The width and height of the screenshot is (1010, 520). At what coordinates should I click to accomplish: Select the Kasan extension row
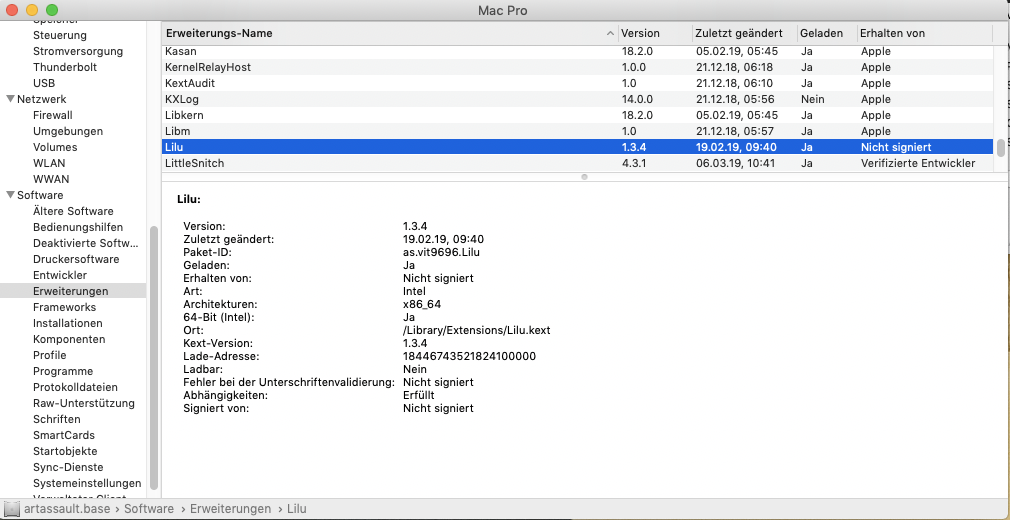(x=577, y=52)
